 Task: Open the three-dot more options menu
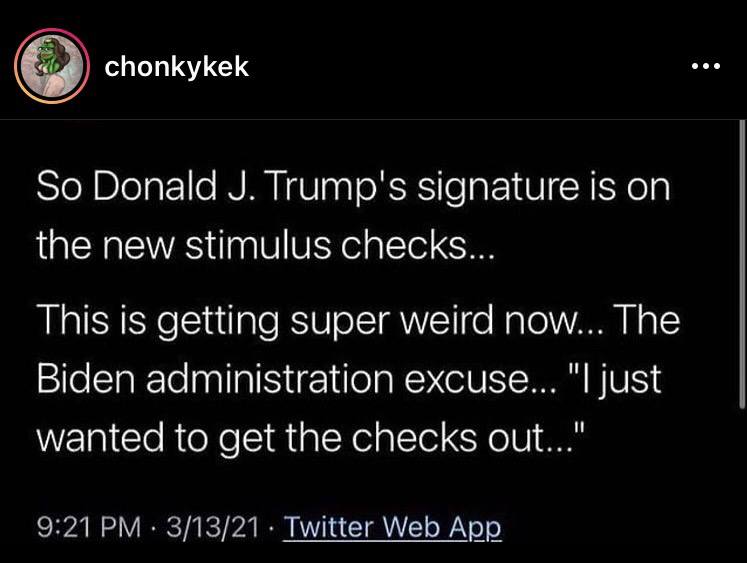pos(705,69)
